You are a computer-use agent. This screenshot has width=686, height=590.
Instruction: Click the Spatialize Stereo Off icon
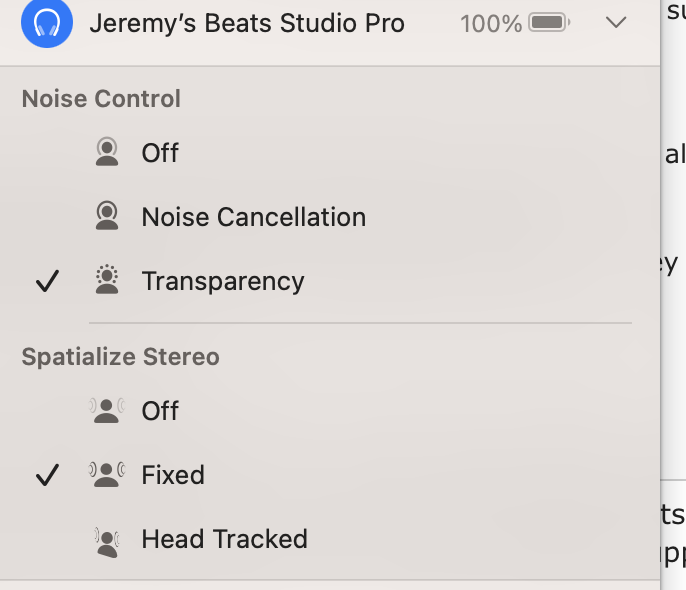click(x=106, y=410)
